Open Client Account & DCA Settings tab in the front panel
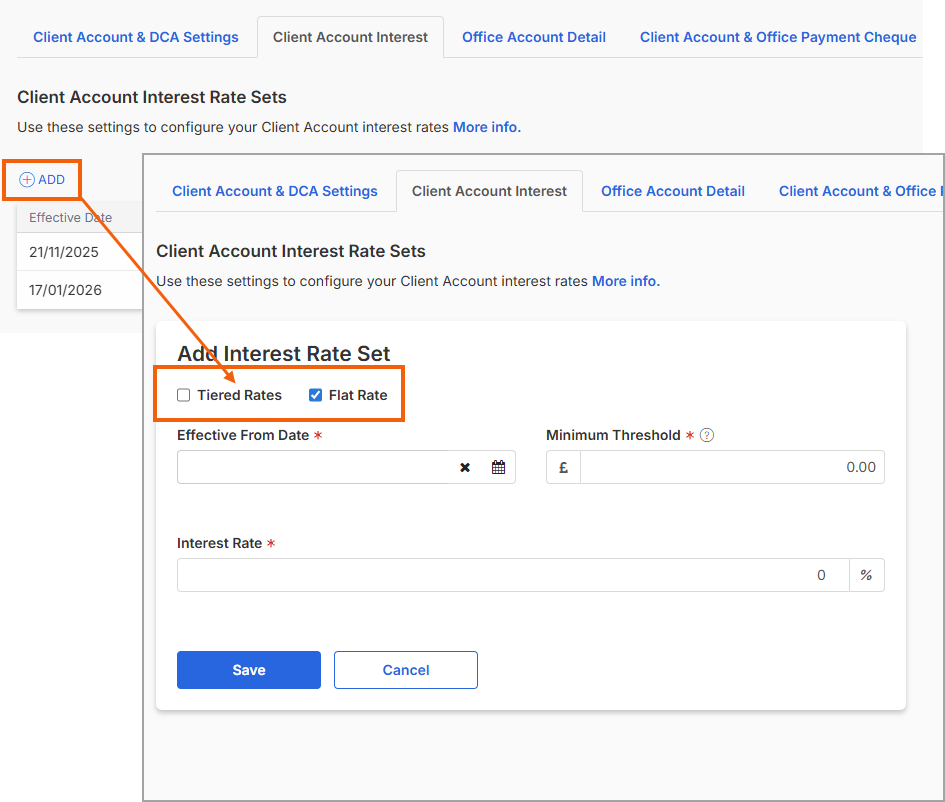 point(275,191)
